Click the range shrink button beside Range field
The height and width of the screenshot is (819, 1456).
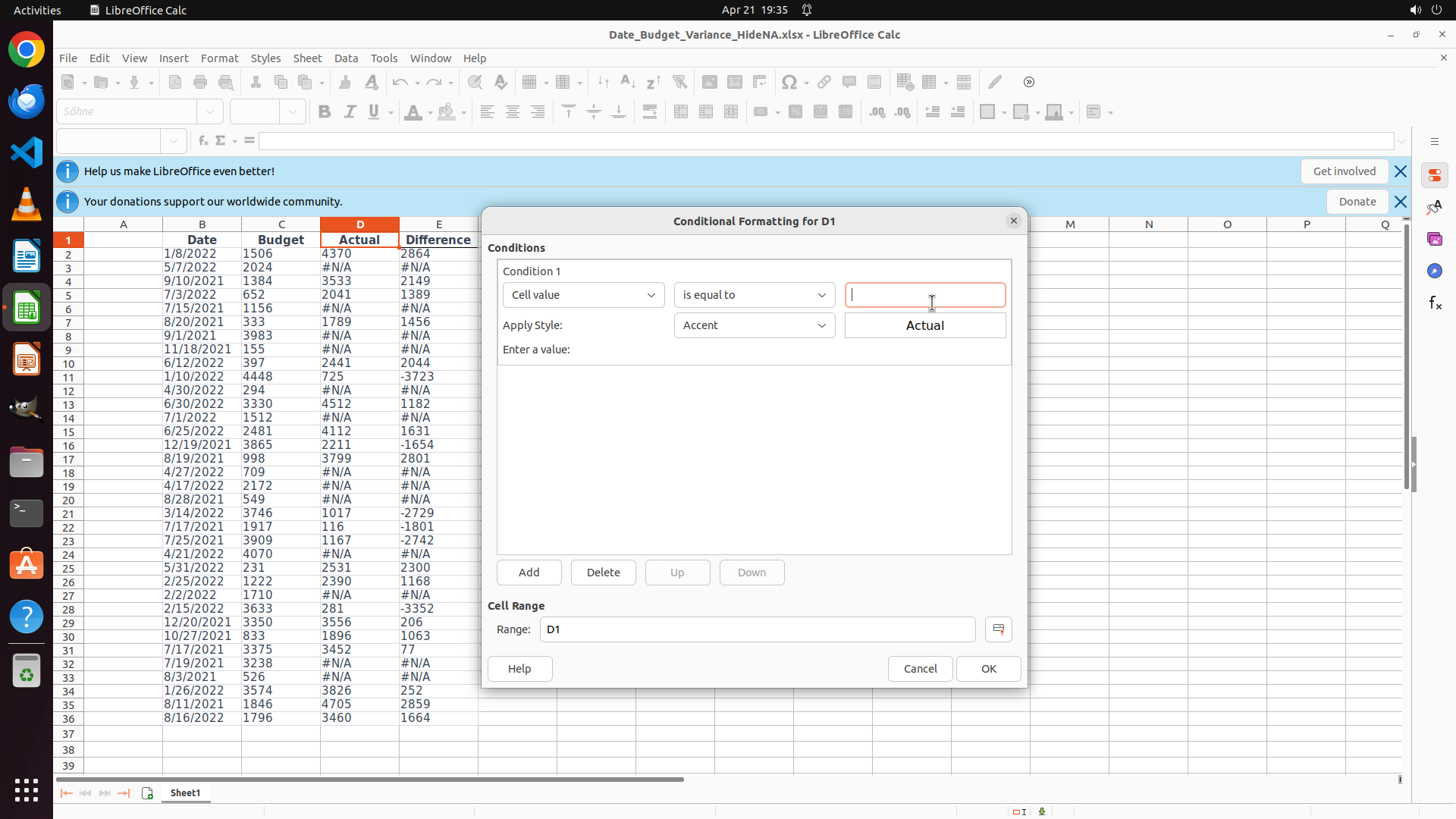[998, 629]
